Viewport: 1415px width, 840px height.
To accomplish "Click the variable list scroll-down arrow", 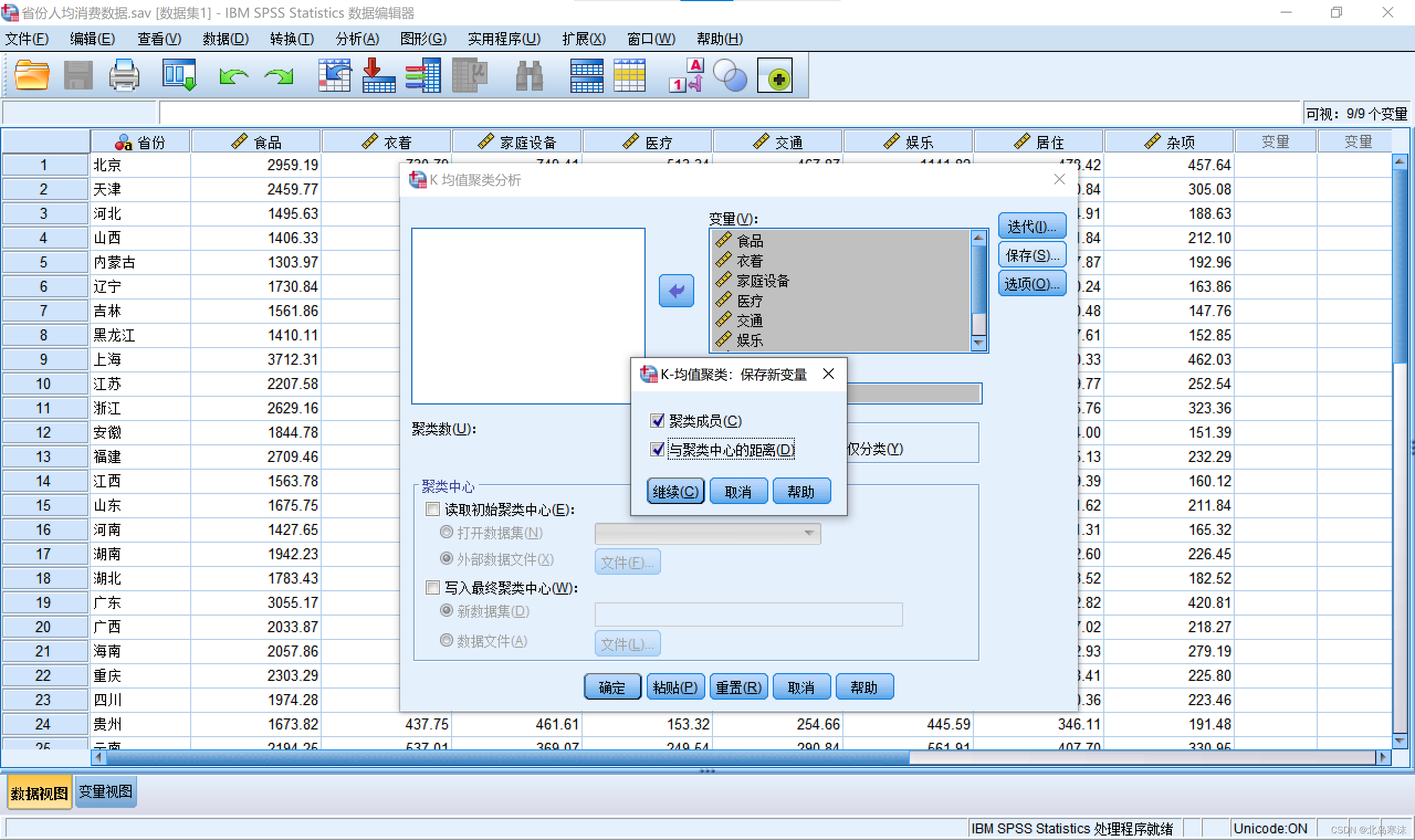I will [x=978, y=343].
